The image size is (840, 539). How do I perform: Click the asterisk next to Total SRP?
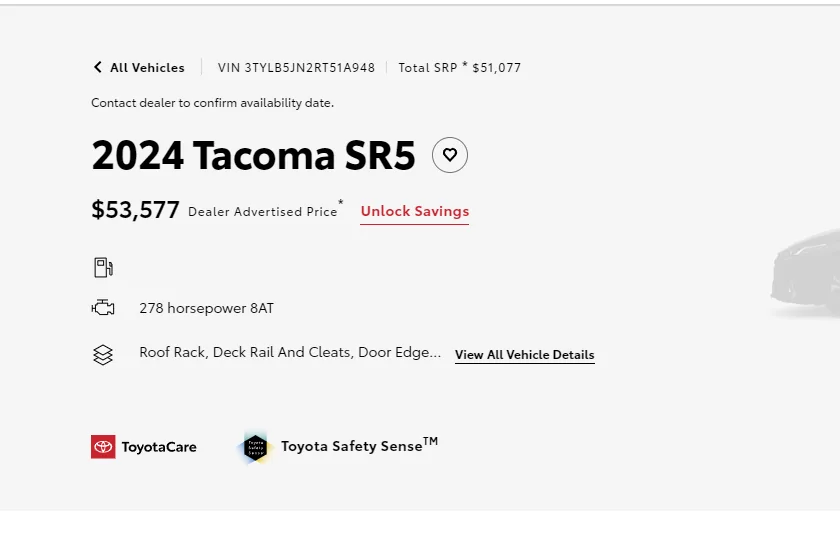click(464, 66)
